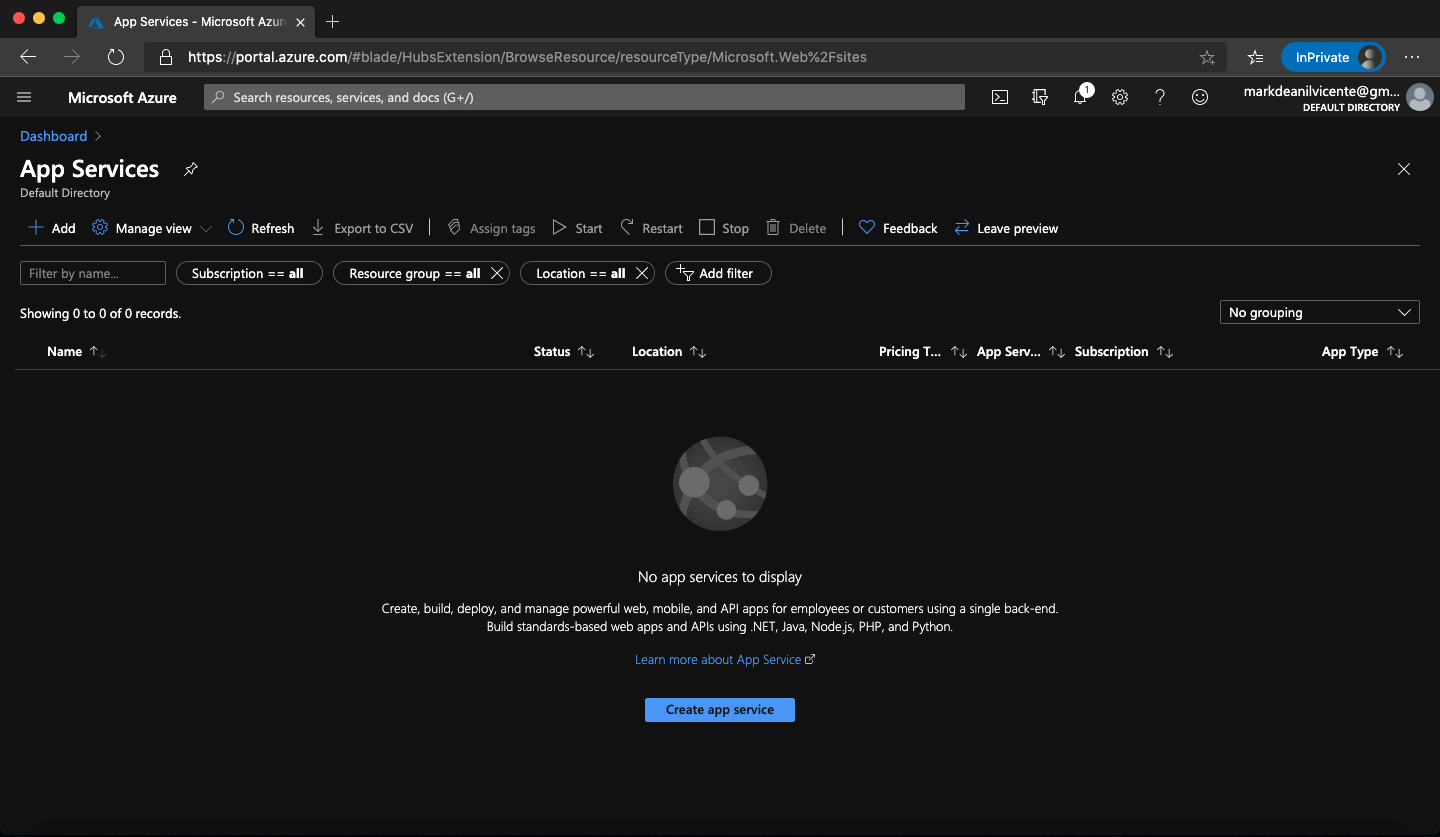Open the Location == all filter
1440x837 pixels.
tap(580, 273)
